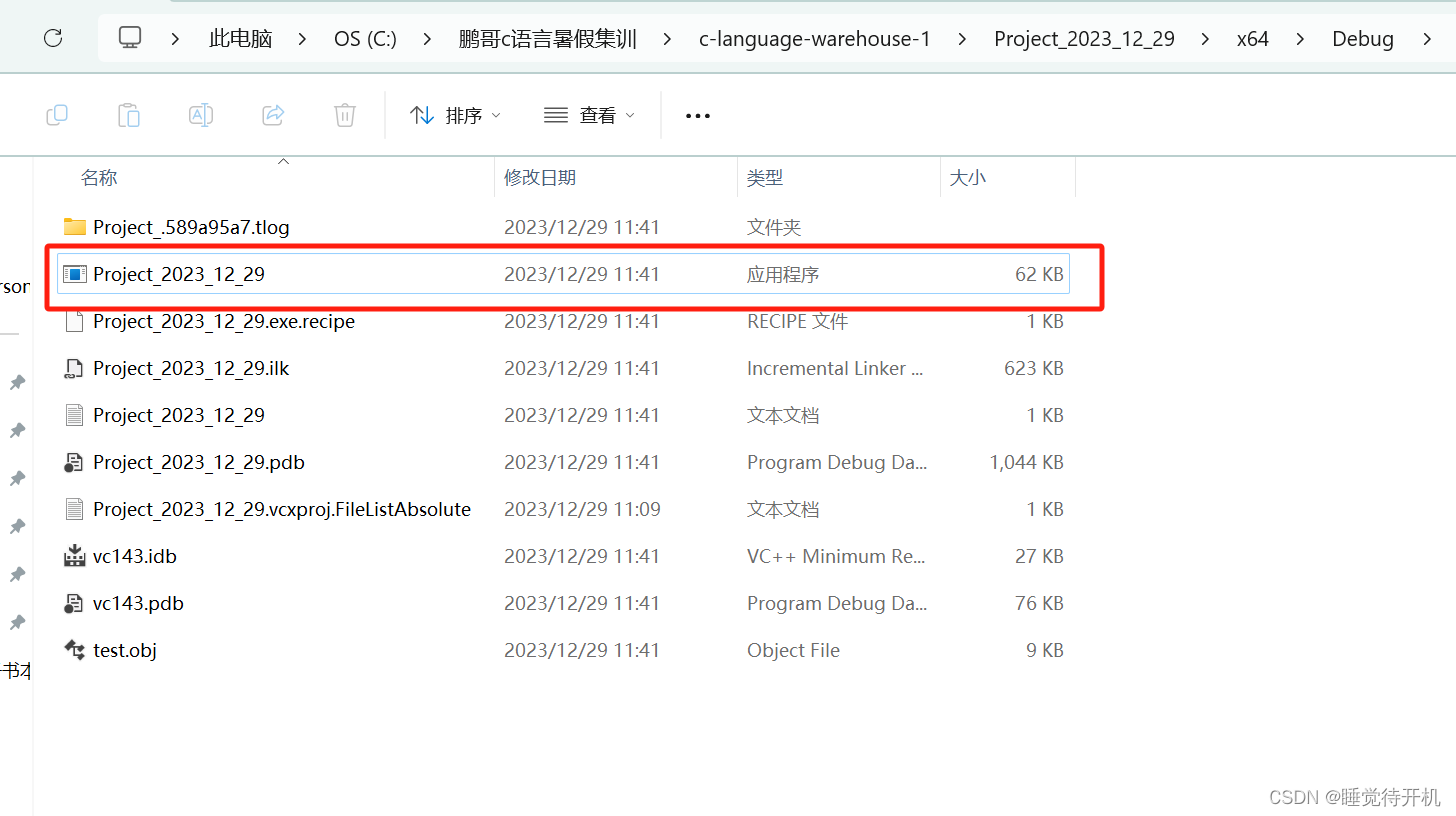Sort by the 修改日期 column header
The width and height of the screenshot is (1456, 816).
540,178
